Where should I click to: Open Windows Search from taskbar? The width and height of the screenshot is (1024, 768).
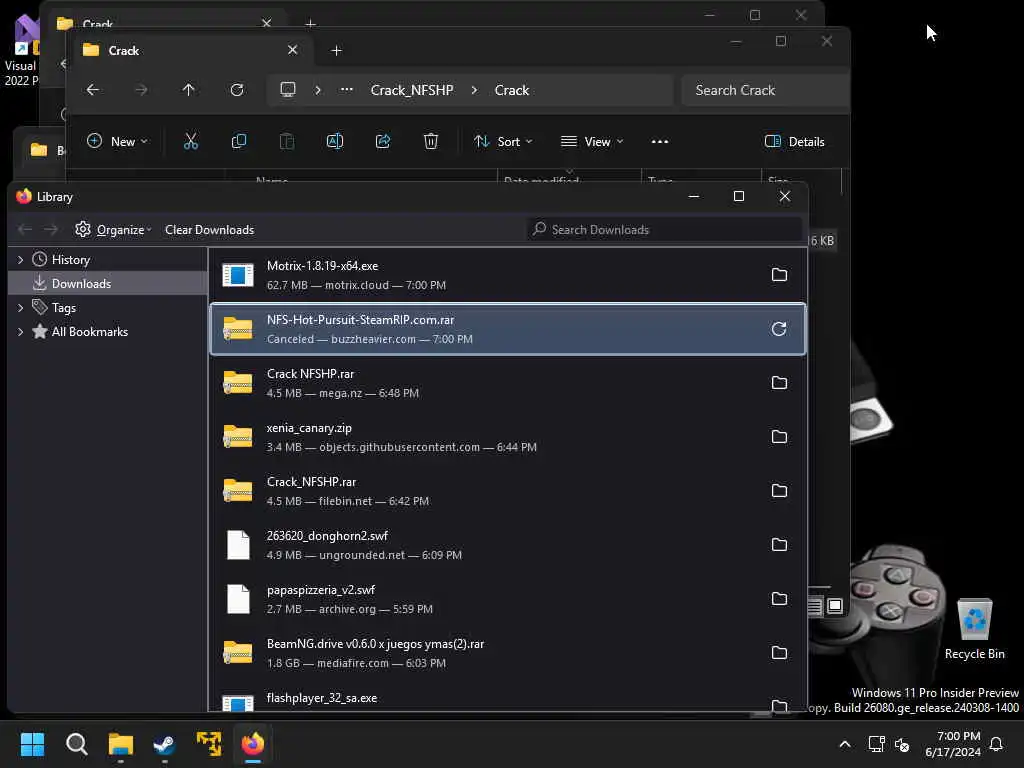coord(76,744)
